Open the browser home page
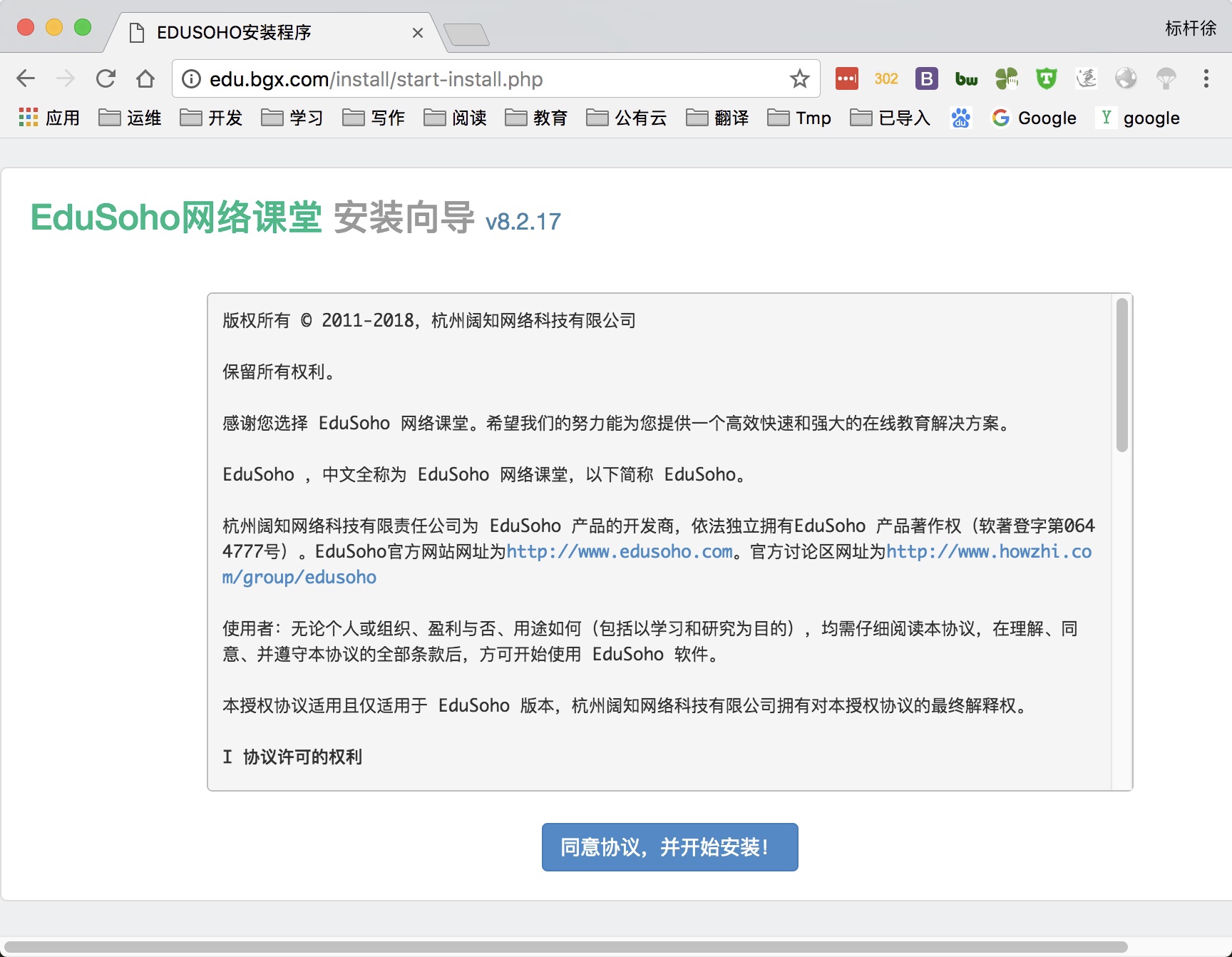This screenshot has width=1232, height=957. (145, 78)
